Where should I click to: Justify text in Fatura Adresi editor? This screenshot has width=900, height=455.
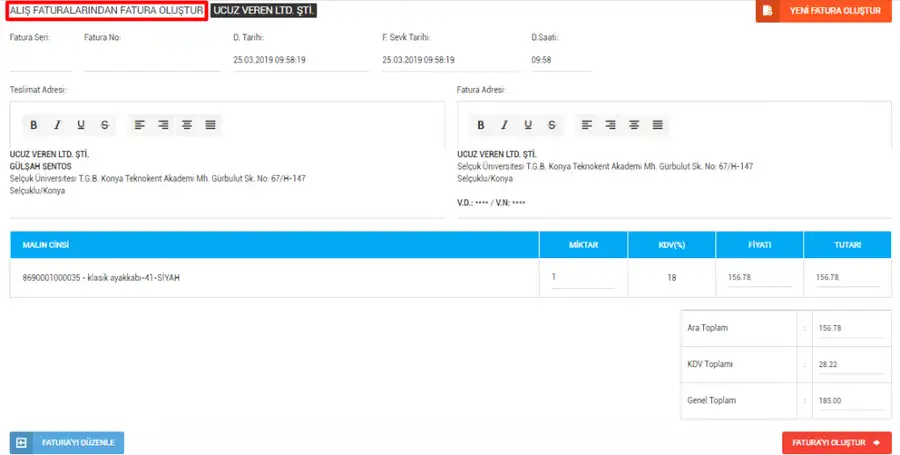[x=657, y=125]
